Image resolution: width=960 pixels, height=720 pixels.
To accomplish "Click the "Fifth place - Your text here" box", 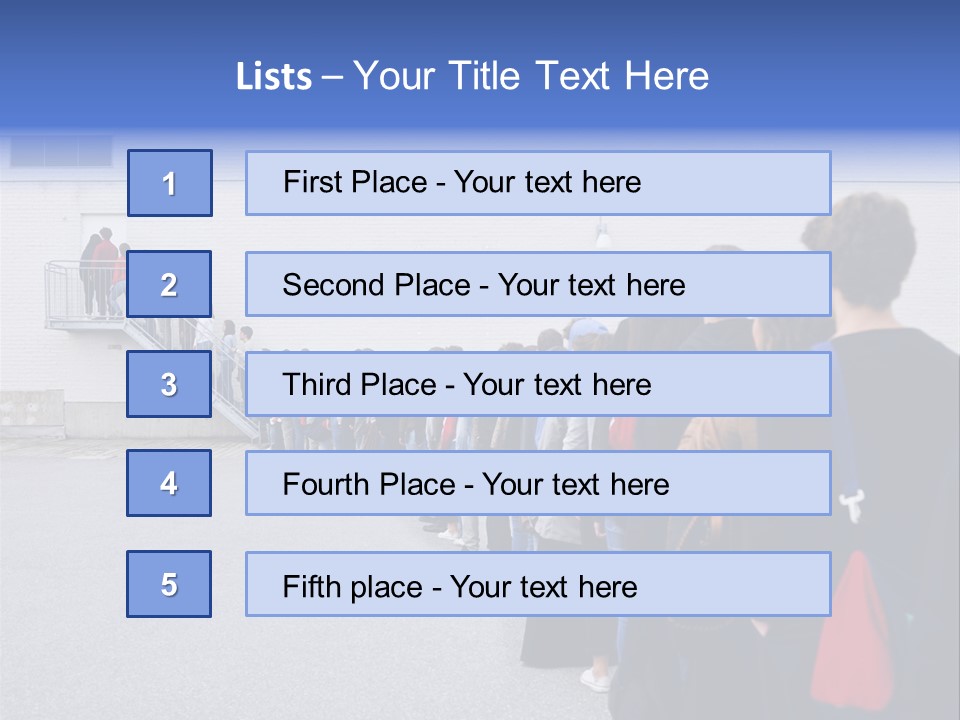I will click(x=538, y=585).
